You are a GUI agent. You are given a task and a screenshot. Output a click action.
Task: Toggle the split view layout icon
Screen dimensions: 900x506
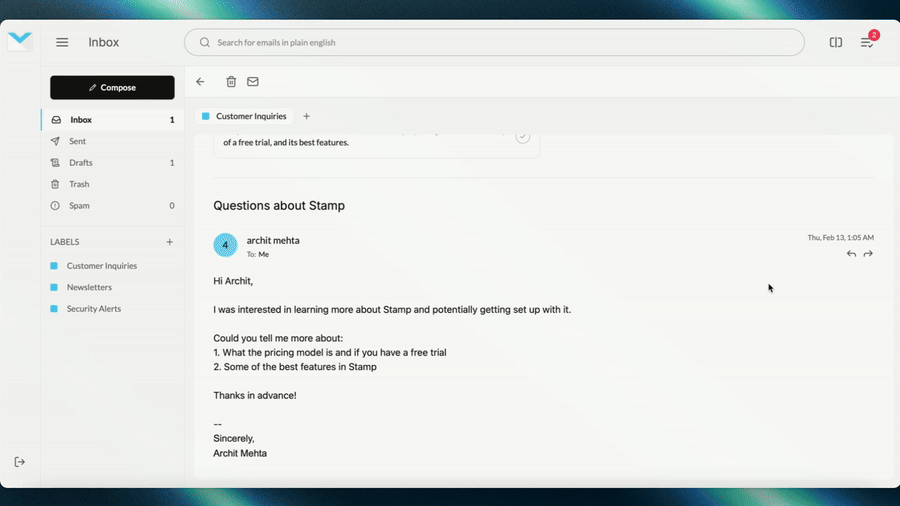836,42
